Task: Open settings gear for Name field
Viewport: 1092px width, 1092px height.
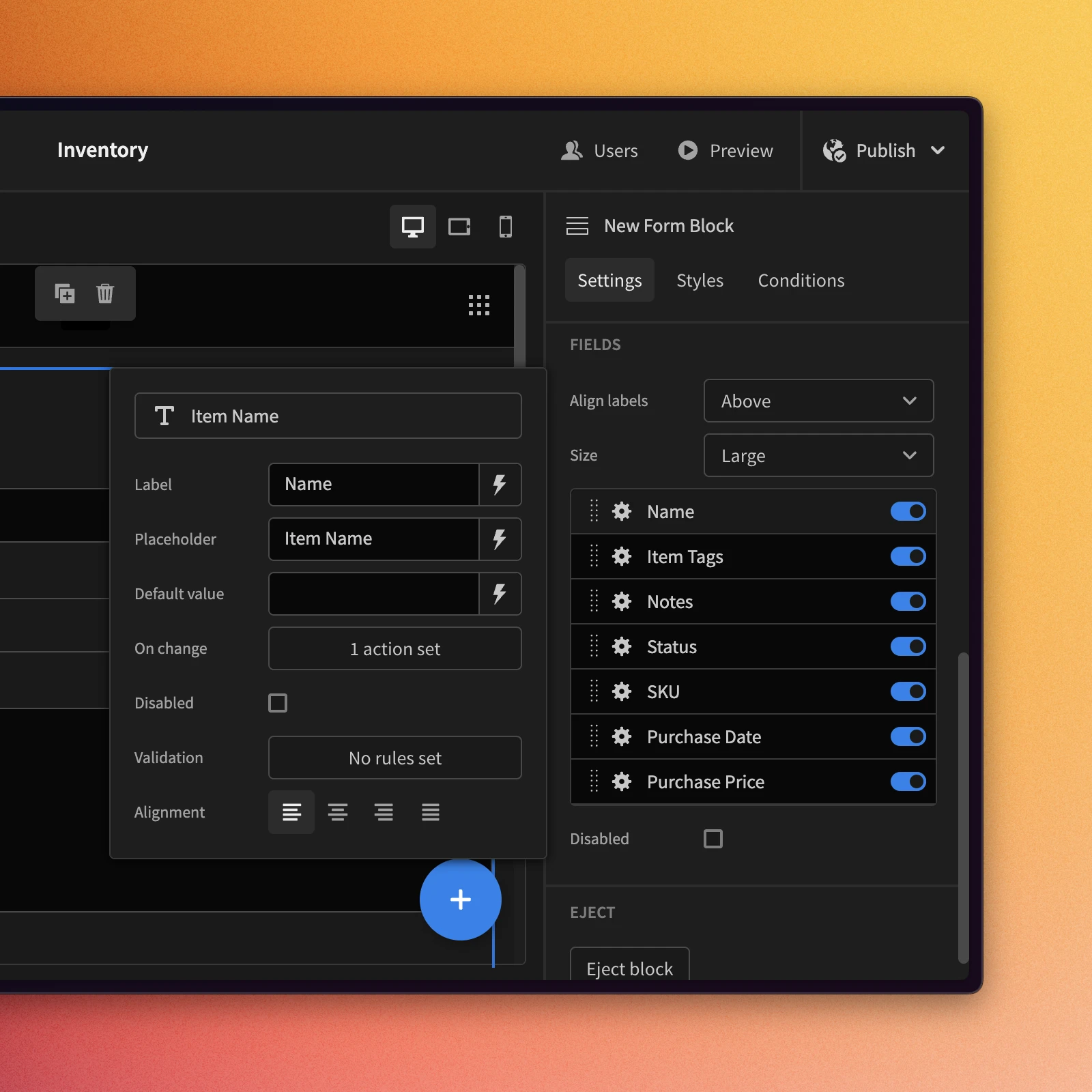Action: (622, 511)
